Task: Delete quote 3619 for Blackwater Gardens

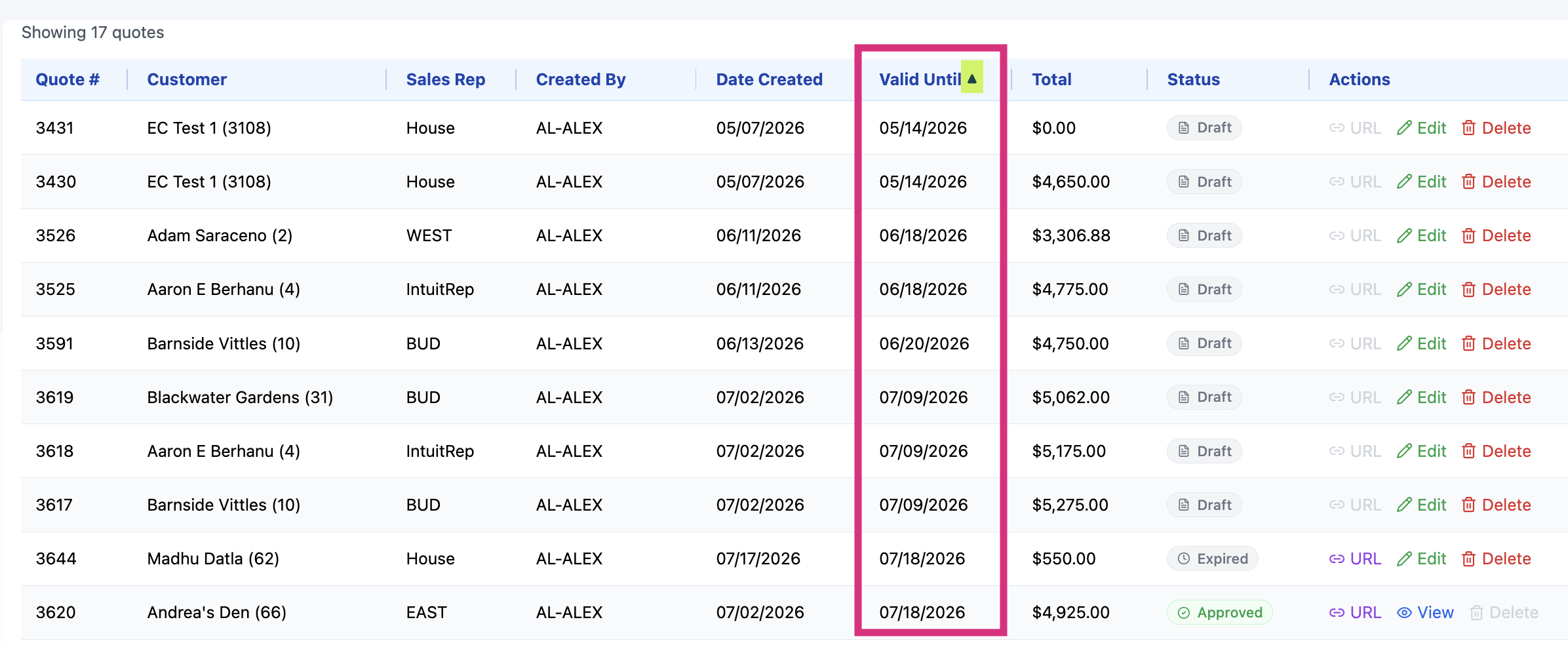Action: point(1497,397)
